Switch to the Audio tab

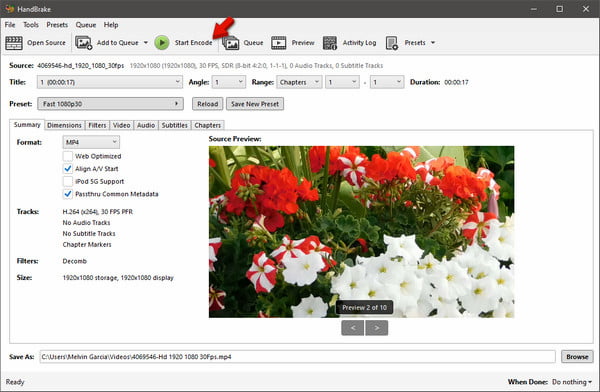(146, 125)
